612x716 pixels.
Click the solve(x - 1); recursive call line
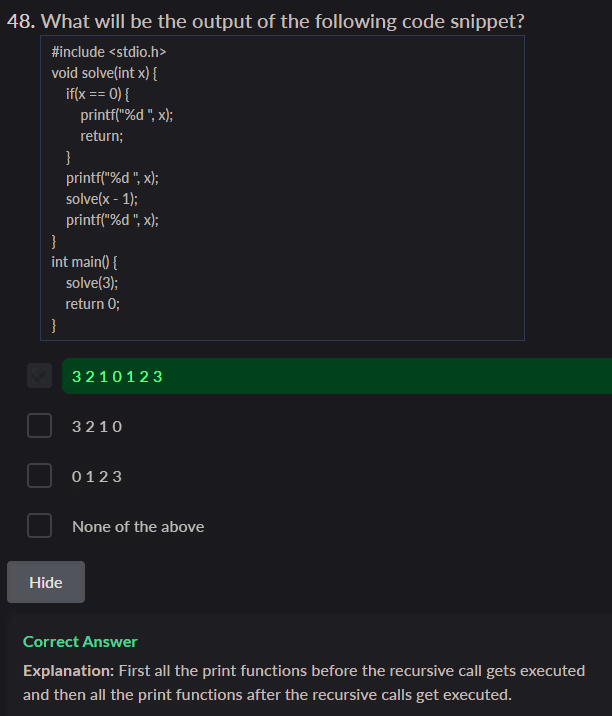click(102, 199)
